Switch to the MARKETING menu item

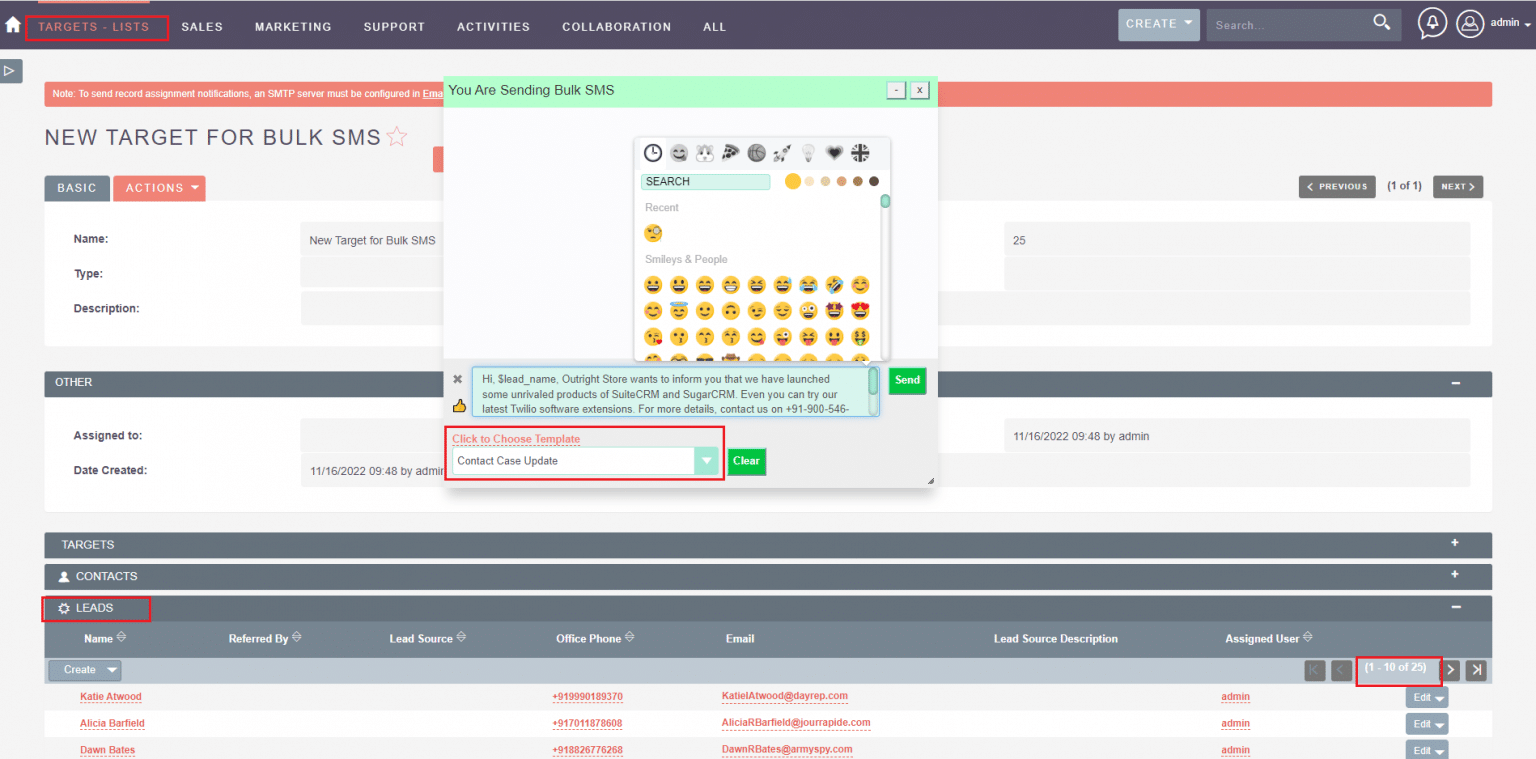tap(292, 27)
